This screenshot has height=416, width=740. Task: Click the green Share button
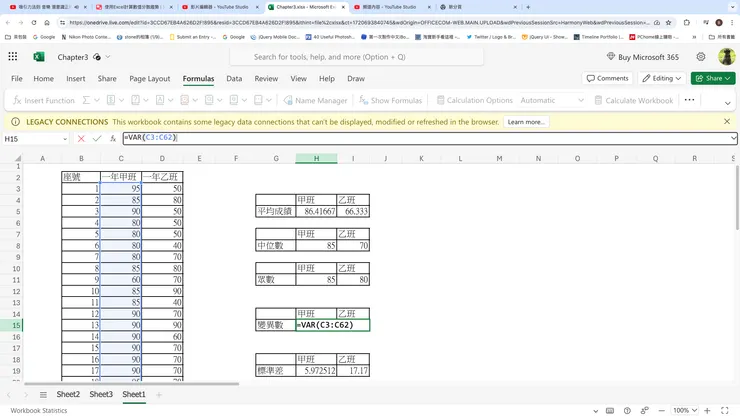pyautogui.click(x=713, y=78)
